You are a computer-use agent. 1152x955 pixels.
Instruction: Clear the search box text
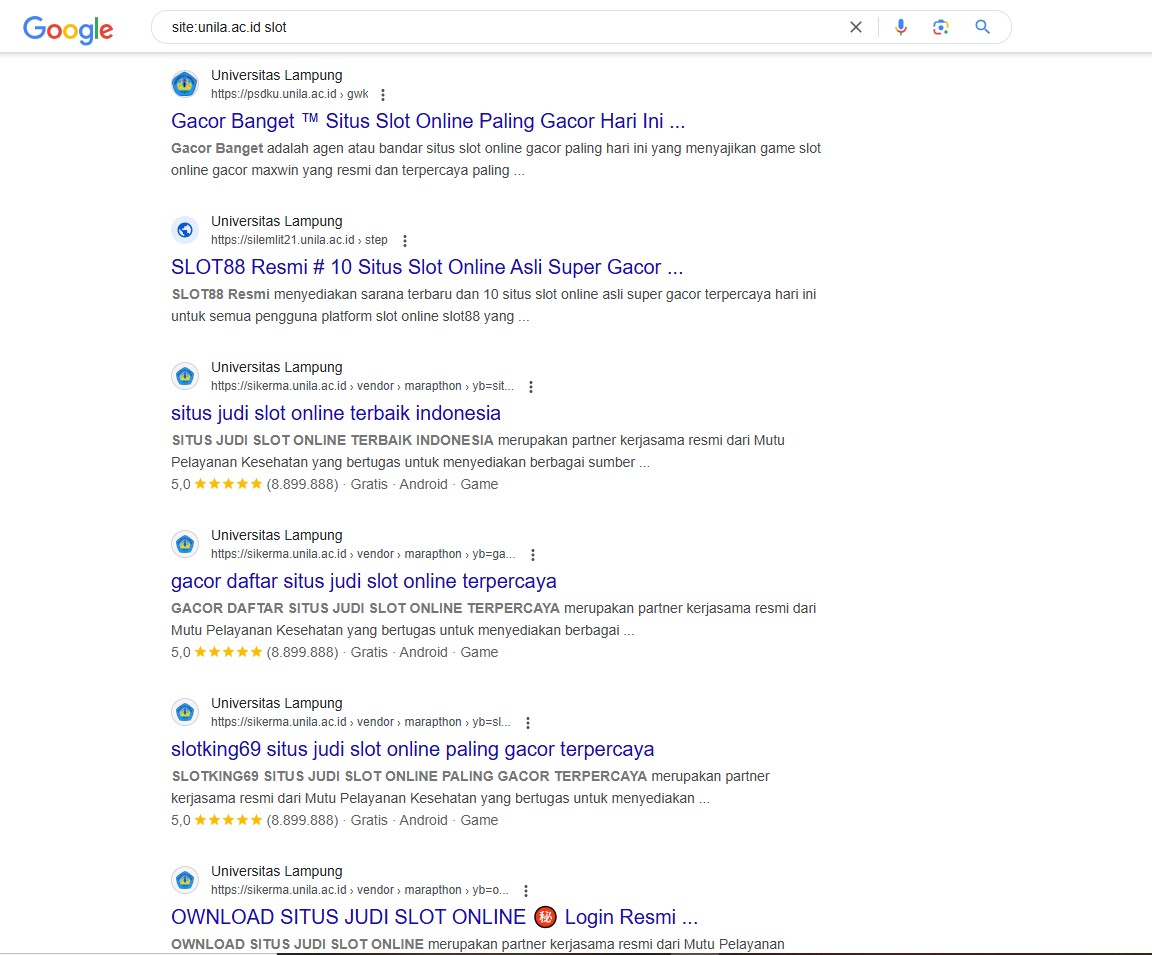pyautogui.click(x=855, y=28)
